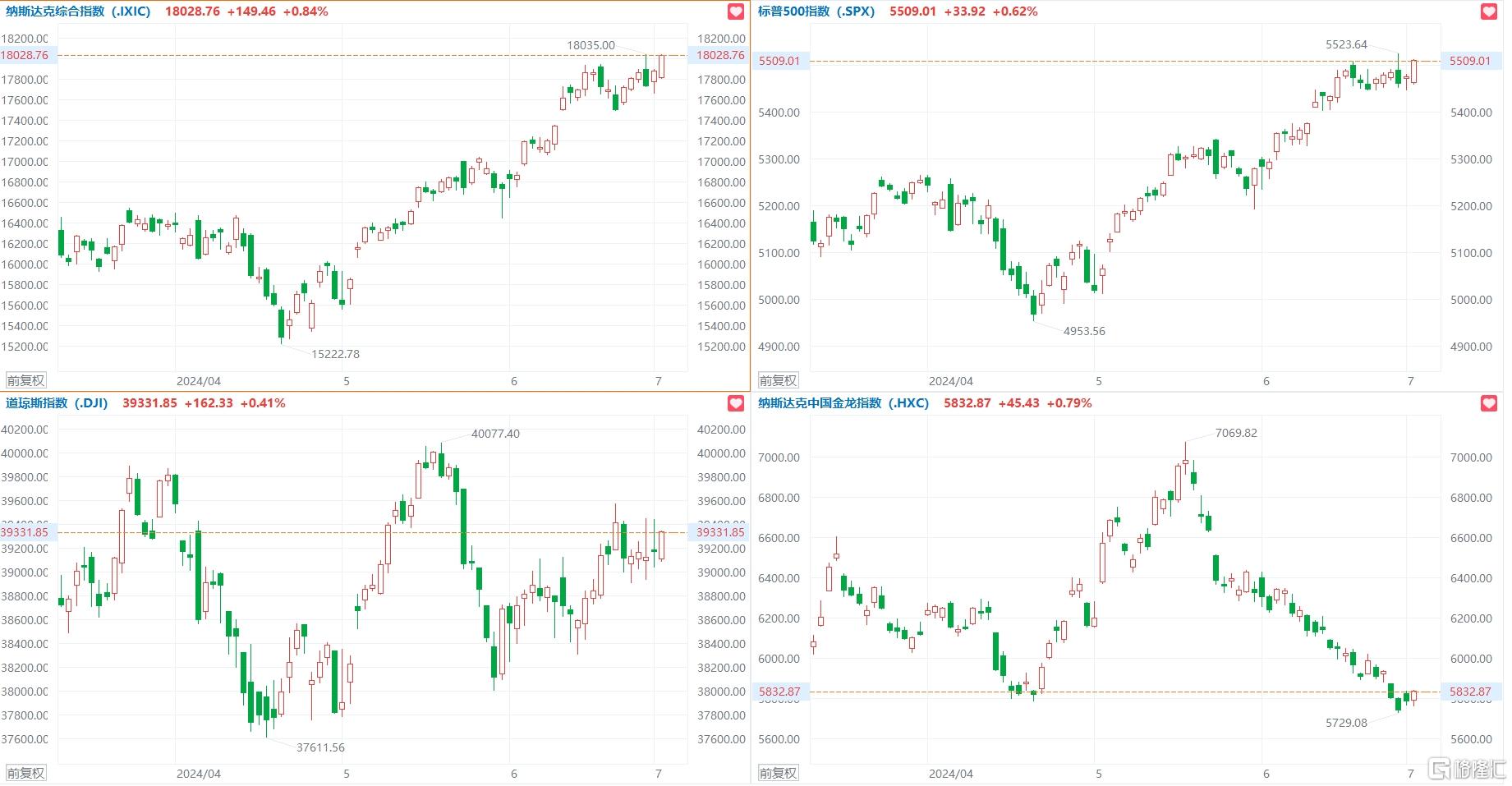This screenshot has height=786, width=1512.
Task: Open 前复权 dropdown in S&P 500 chart
Action: tap(778, 380)
